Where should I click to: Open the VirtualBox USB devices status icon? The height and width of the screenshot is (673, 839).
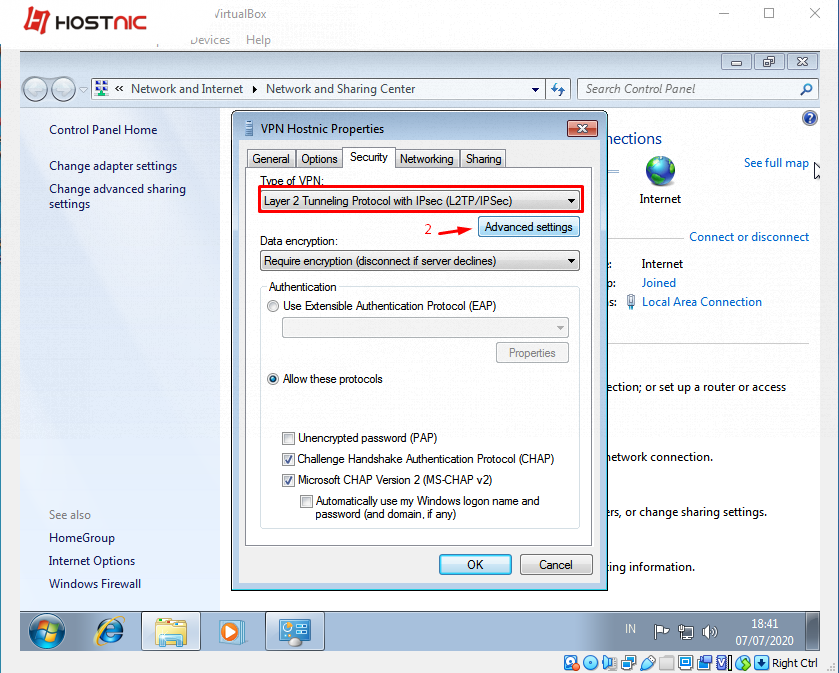click(x=646, y=662)
